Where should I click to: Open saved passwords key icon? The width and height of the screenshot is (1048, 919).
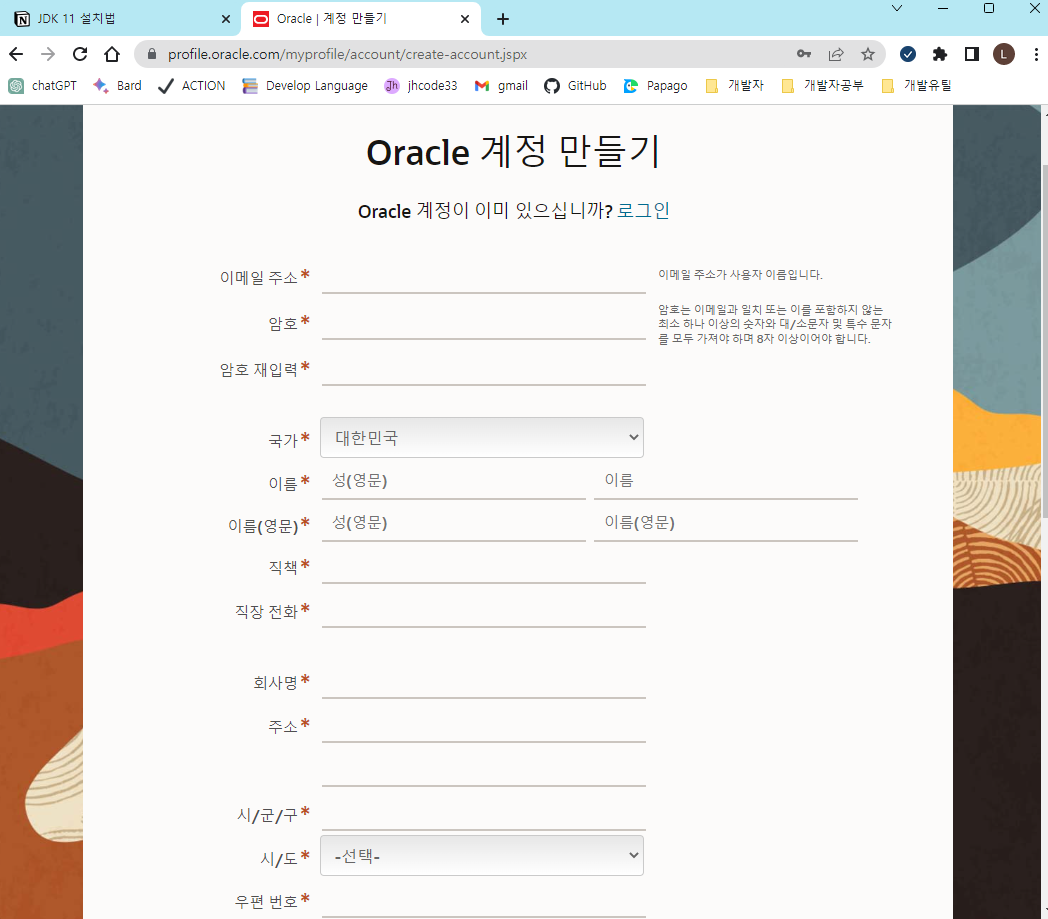(x=804, y=54)
